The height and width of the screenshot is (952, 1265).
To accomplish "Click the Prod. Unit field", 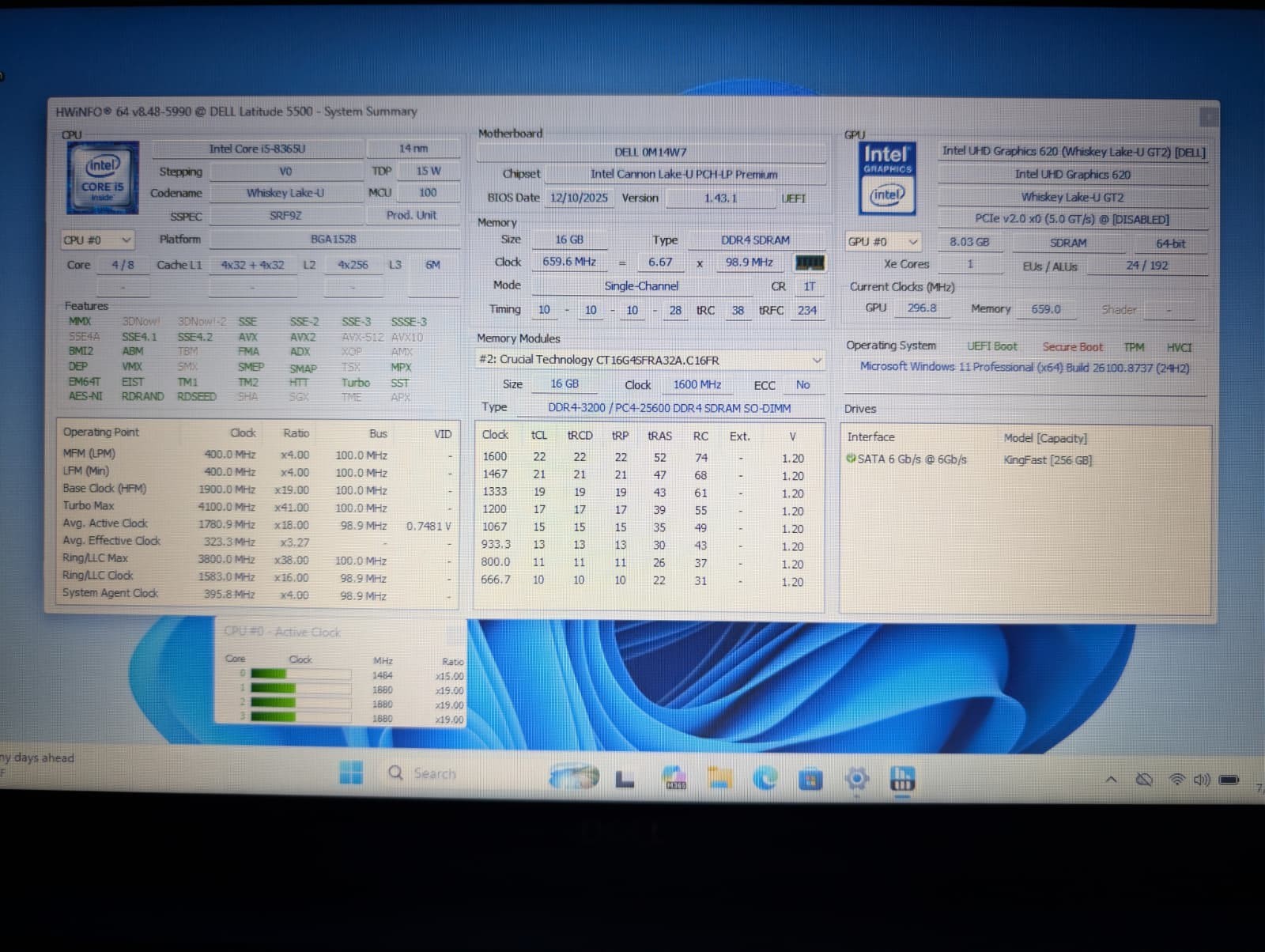I will pos(411,215).
